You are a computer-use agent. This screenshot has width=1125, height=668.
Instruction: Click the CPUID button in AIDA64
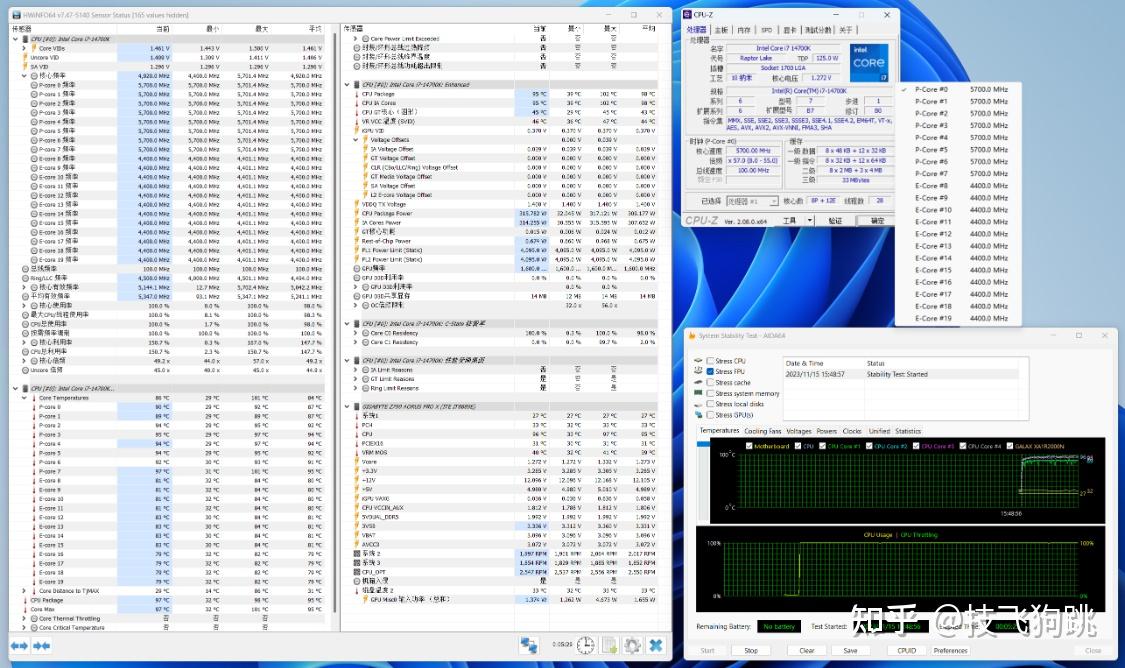coord(907,650)
